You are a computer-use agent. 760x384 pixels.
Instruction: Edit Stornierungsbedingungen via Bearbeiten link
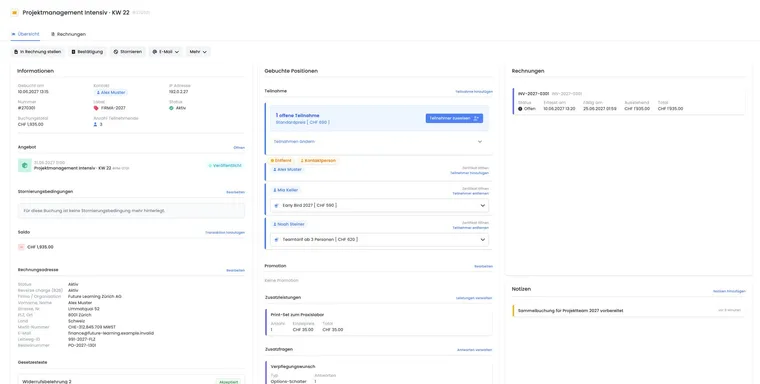[x=236, y=192]
